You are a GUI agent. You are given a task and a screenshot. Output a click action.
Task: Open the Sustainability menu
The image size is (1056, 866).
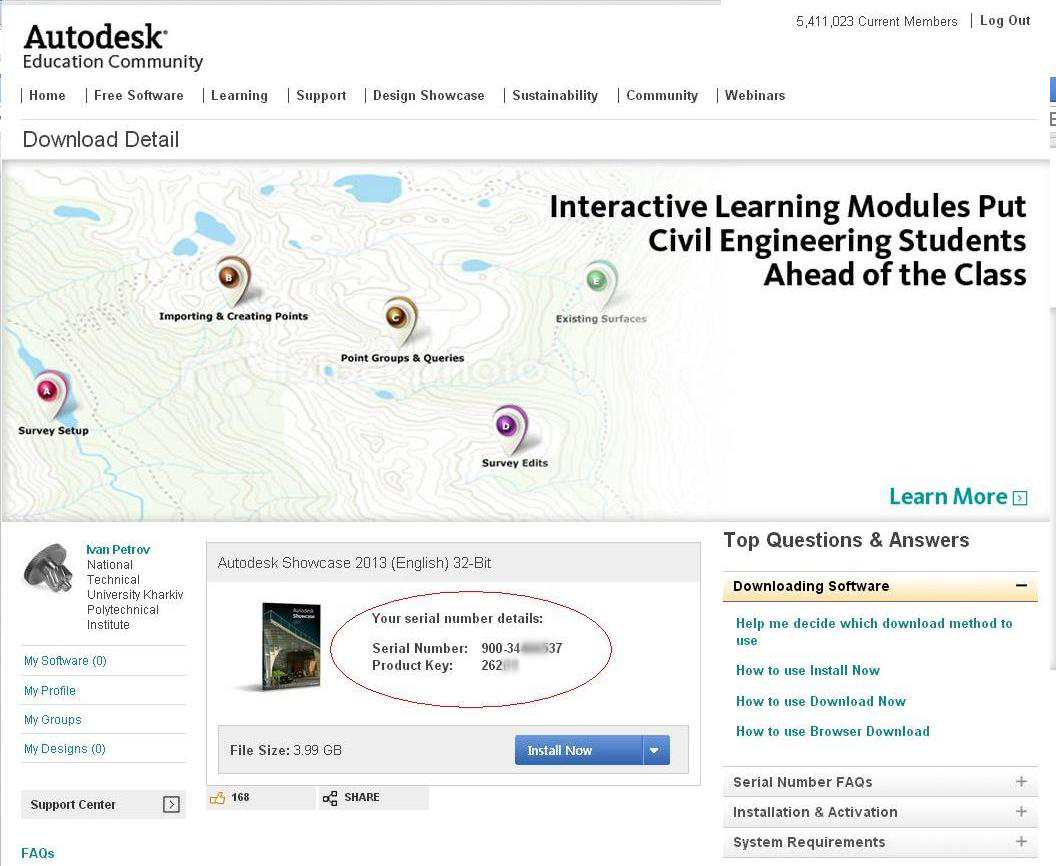pyautogui.click(x=555, y=96)
